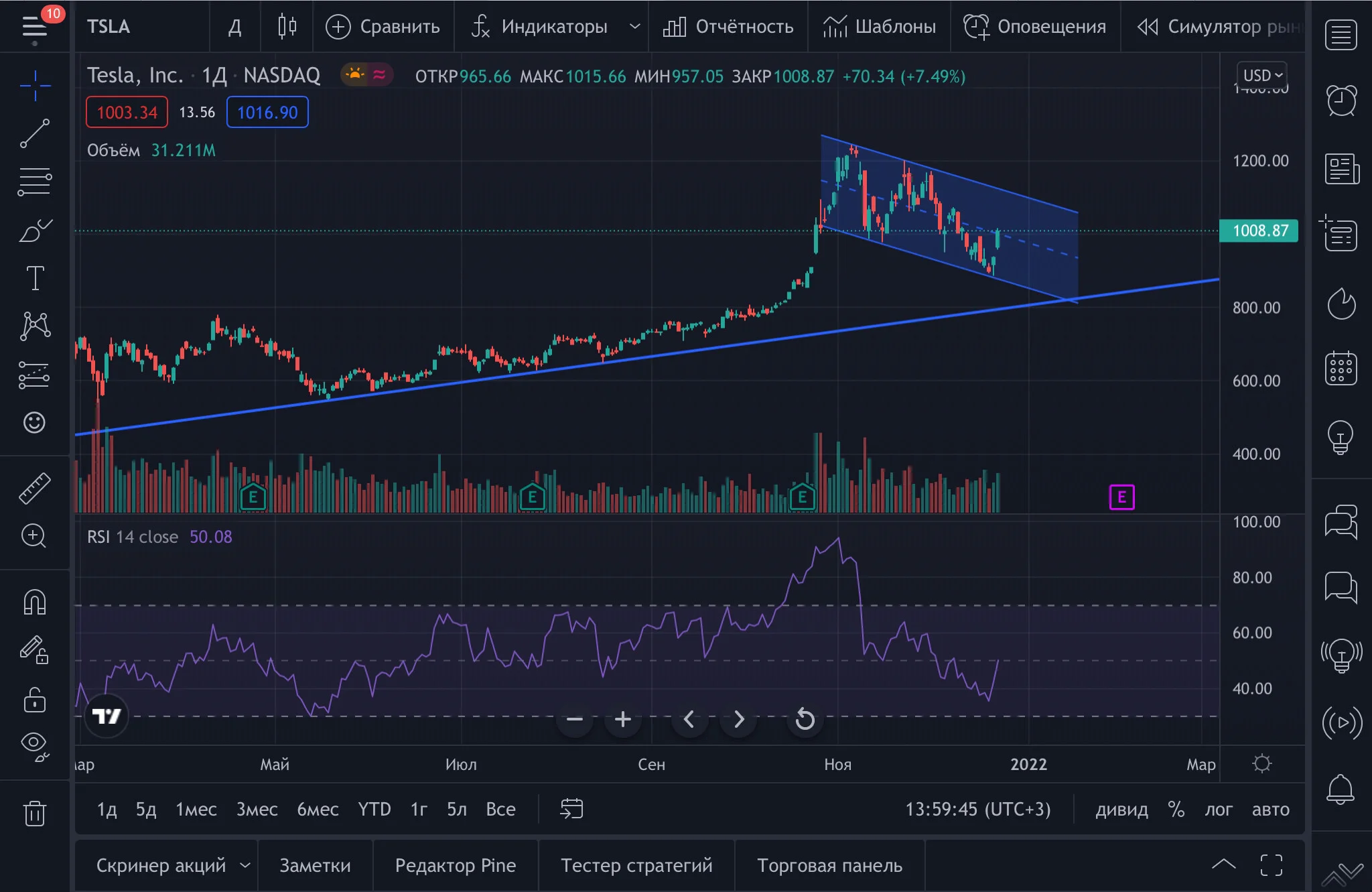Open the Fibonacci retracement tools
1372x892 pixels.
35,182
